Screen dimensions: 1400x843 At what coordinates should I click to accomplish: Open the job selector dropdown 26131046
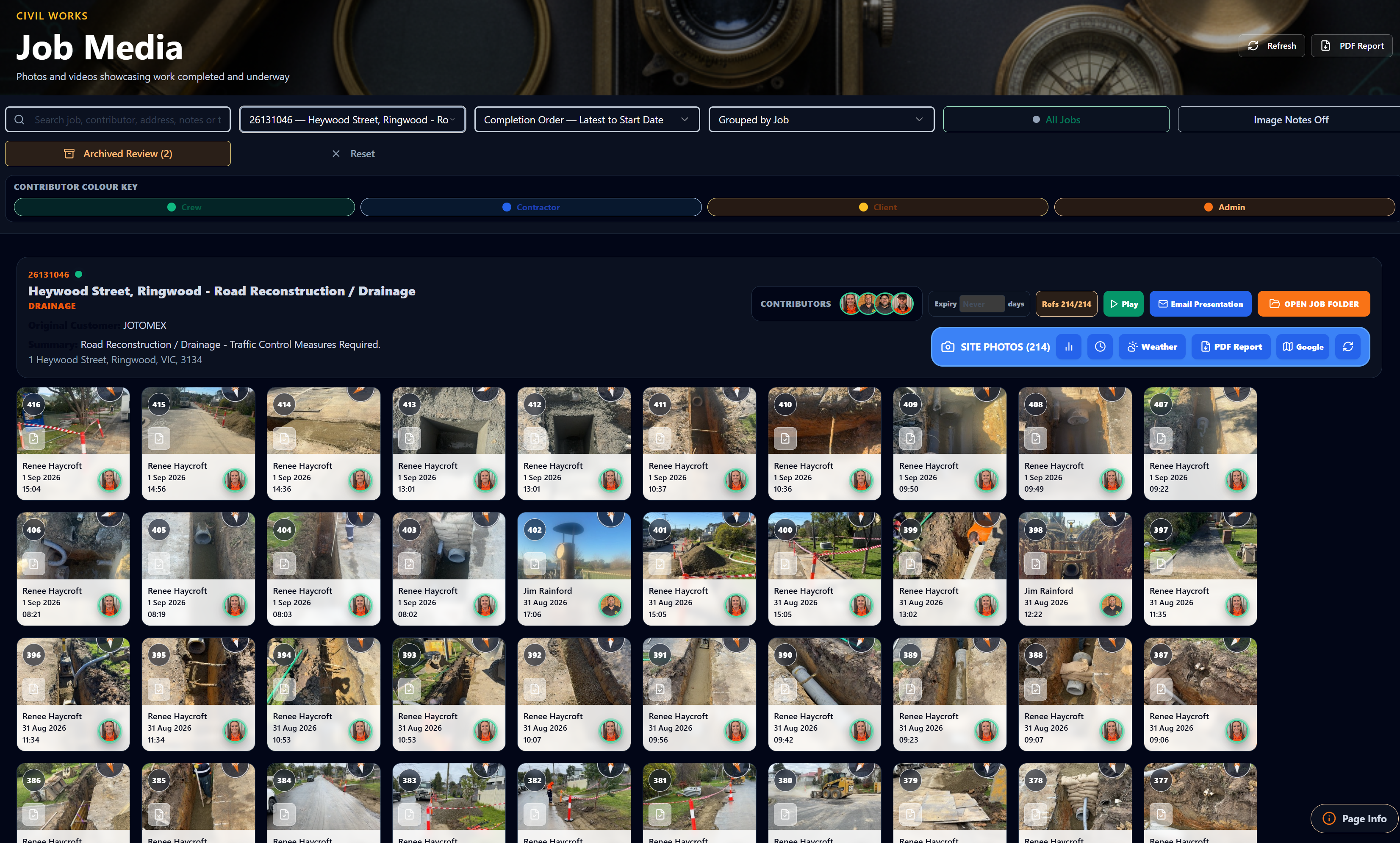point(352,119)
